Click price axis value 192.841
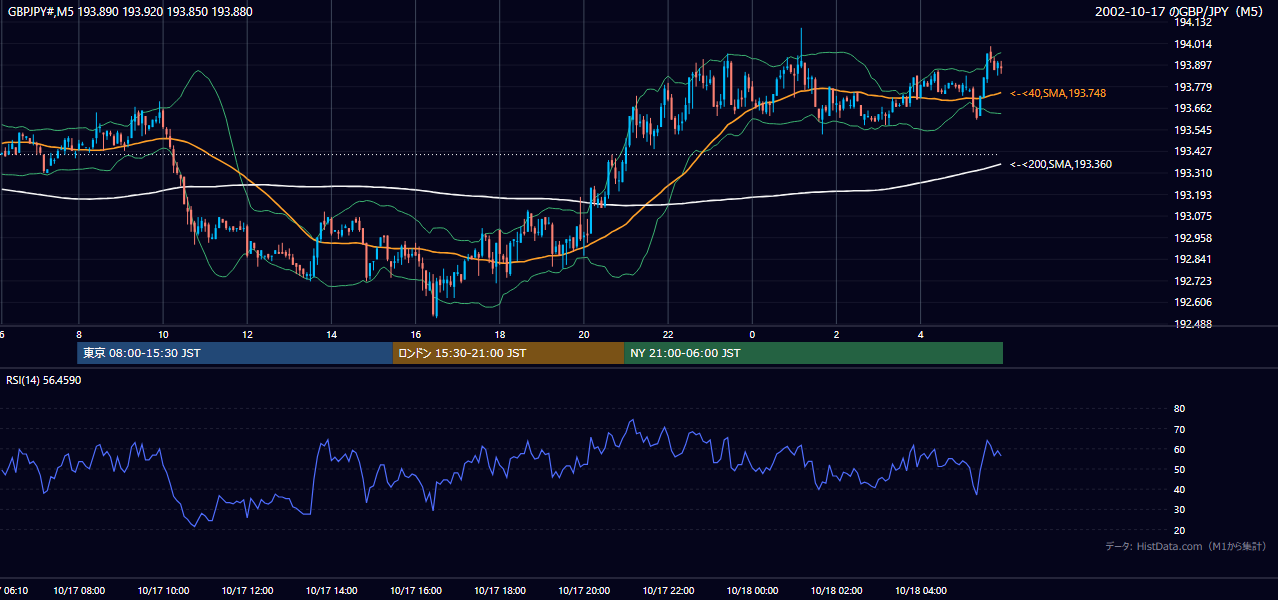 click(1193, 259)
